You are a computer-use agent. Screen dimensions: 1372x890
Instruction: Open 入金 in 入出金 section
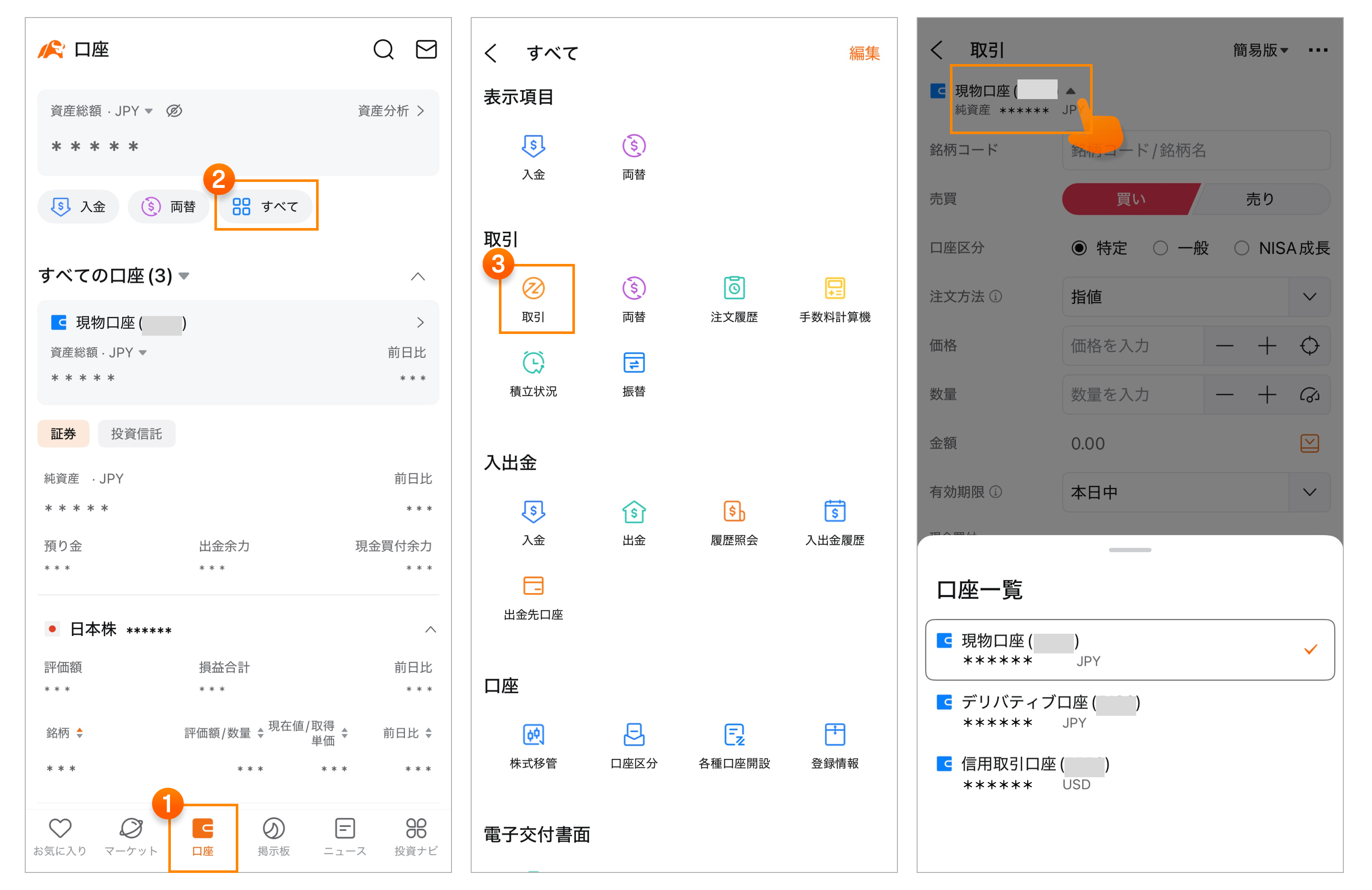pyautogui.click(x=533, y=523)
